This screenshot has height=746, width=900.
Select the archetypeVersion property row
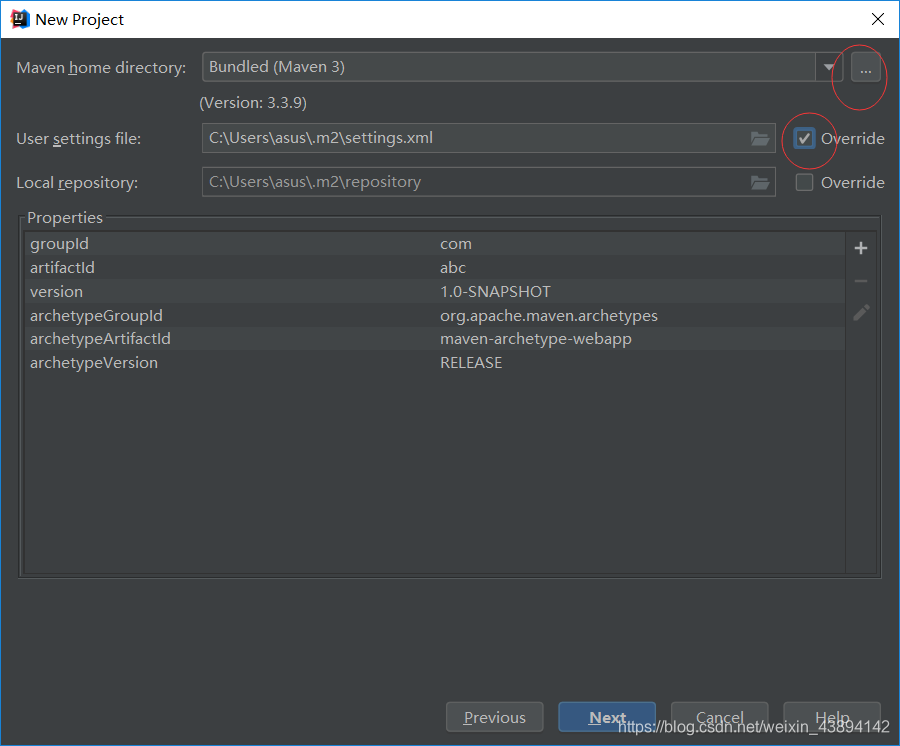pyautogui.click(x=435, y=363)
